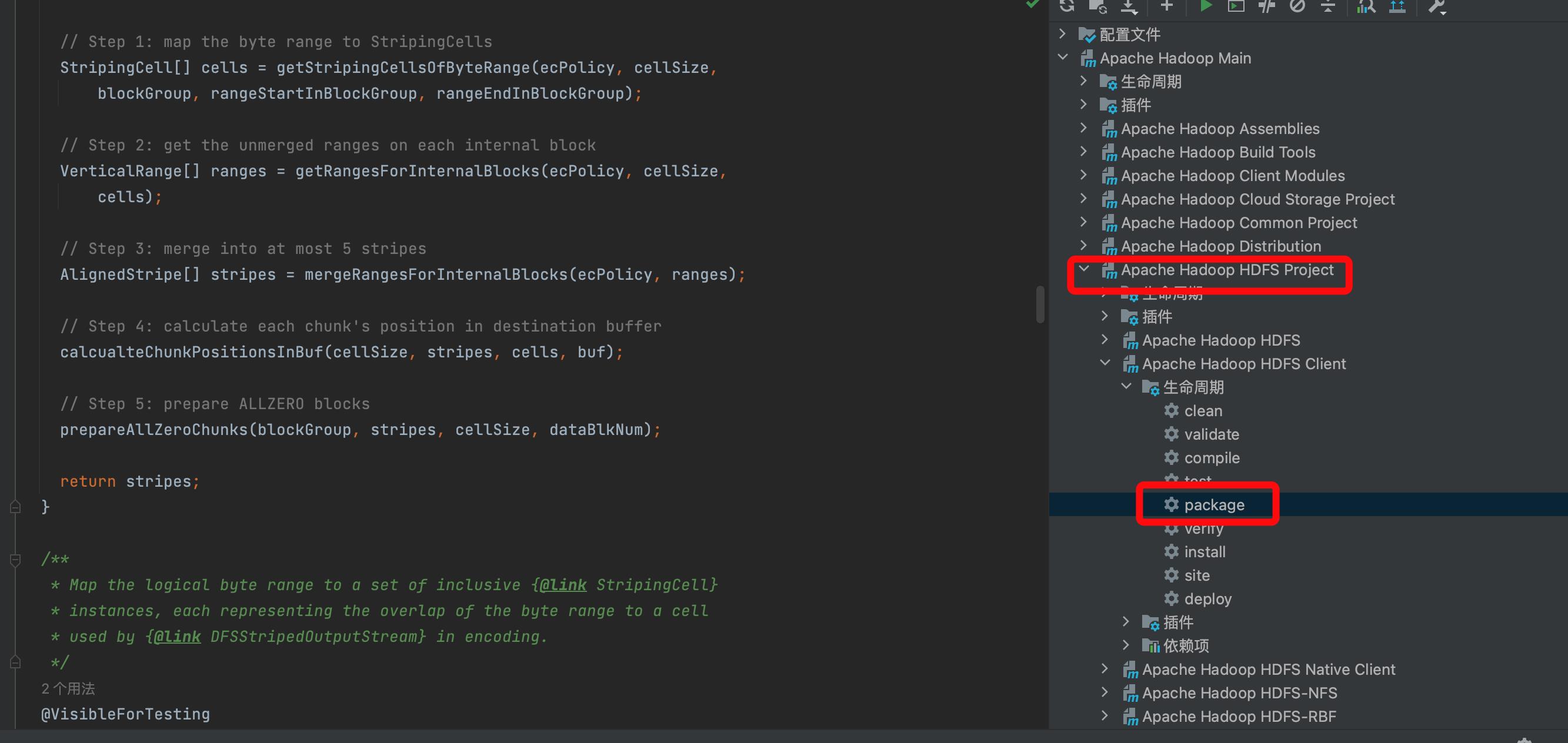
Task: Select Apache Hadoop HDFS Native Client label
Action: coord(1269,670)
